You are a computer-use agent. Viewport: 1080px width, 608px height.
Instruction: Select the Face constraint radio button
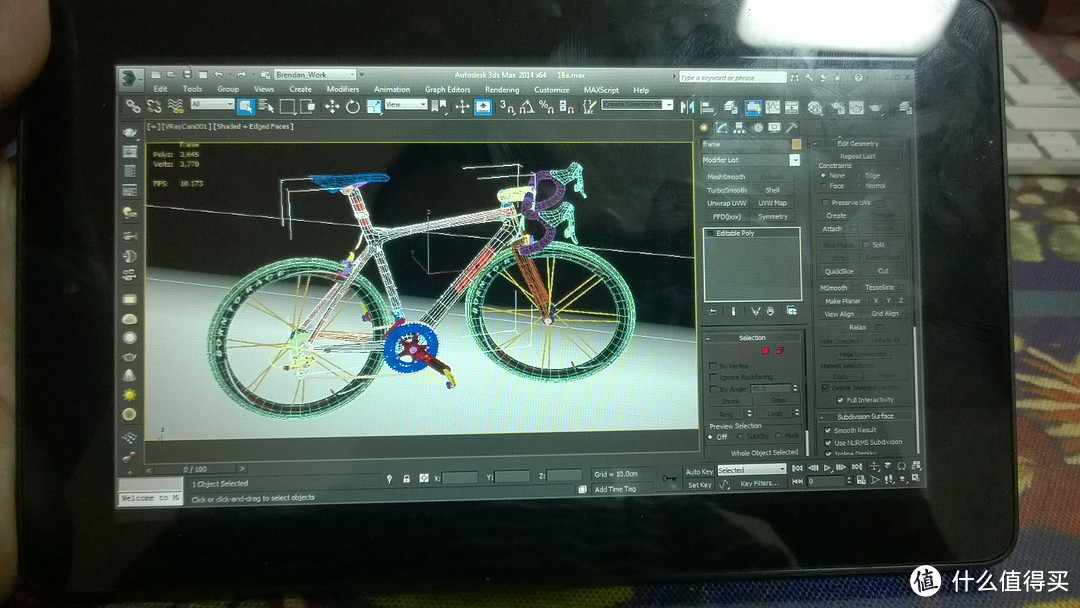[823, 186]
